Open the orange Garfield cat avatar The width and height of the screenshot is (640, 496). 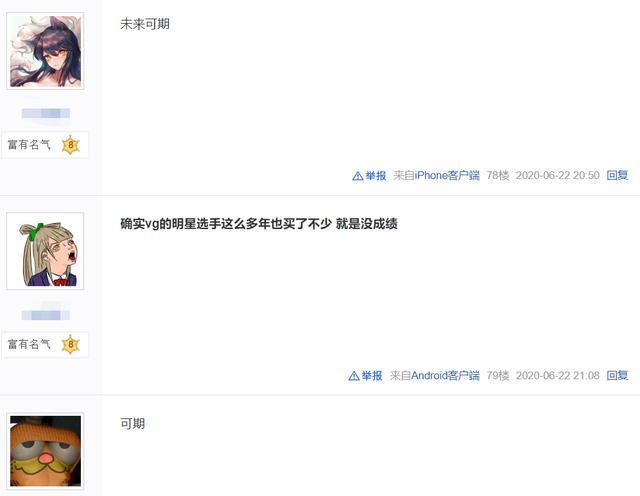click(45, 451)
